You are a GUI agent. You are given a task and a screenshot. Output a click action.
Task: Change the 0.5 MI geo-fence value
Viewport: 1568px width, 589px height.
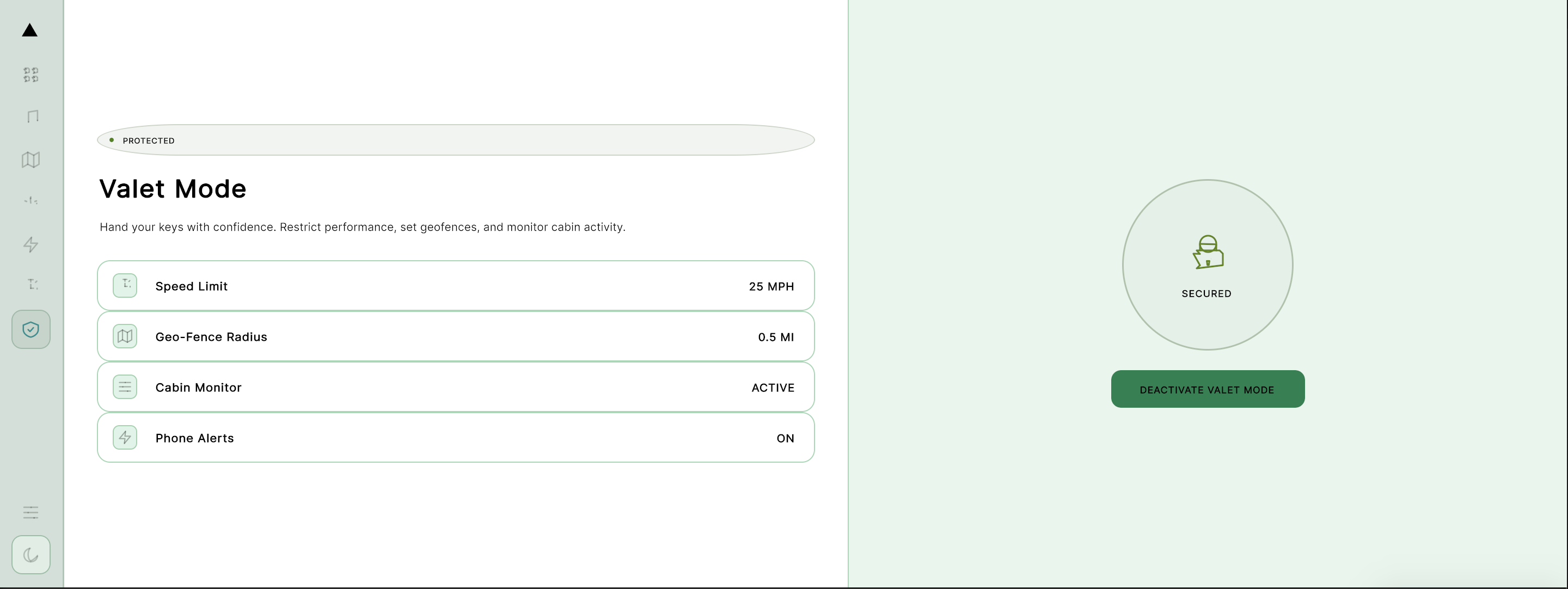click(775, 337)
